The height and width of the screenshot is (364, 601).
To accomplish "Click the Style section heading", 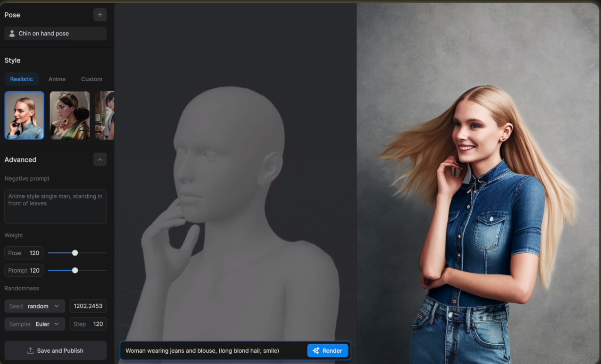I will pyautogui.click(x=12, y=61).
